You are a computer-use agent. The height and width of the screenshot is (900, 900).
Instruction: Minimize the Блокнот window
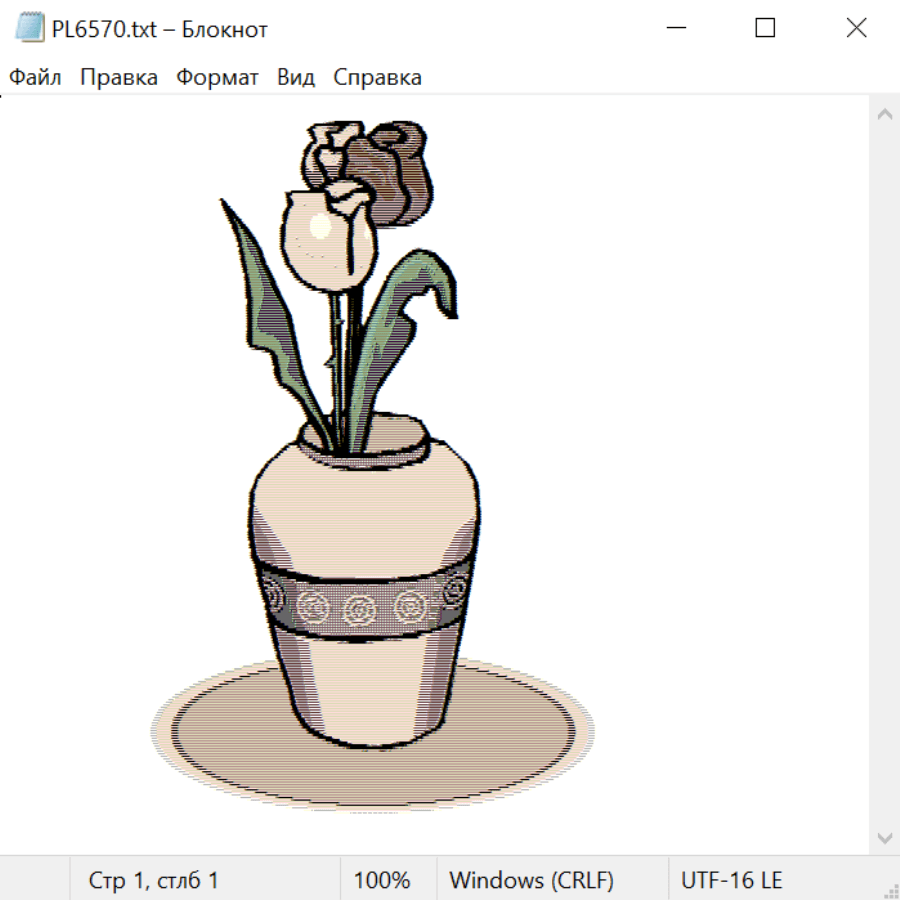(675, 28)
